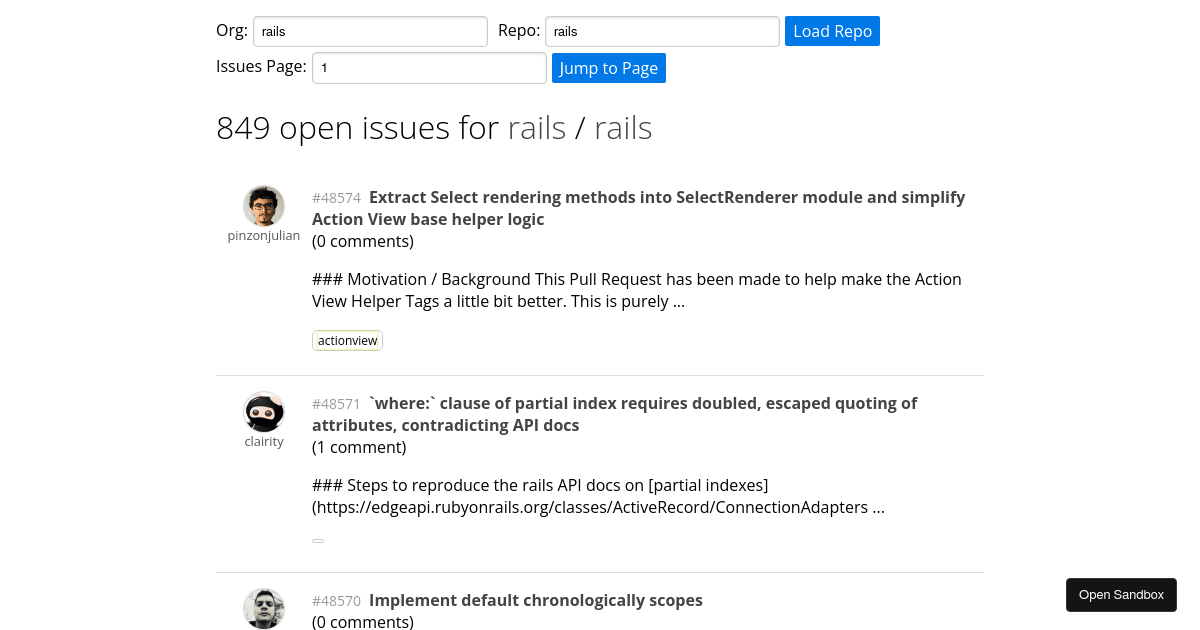Click 'rails' repo name in the heading

623,127
